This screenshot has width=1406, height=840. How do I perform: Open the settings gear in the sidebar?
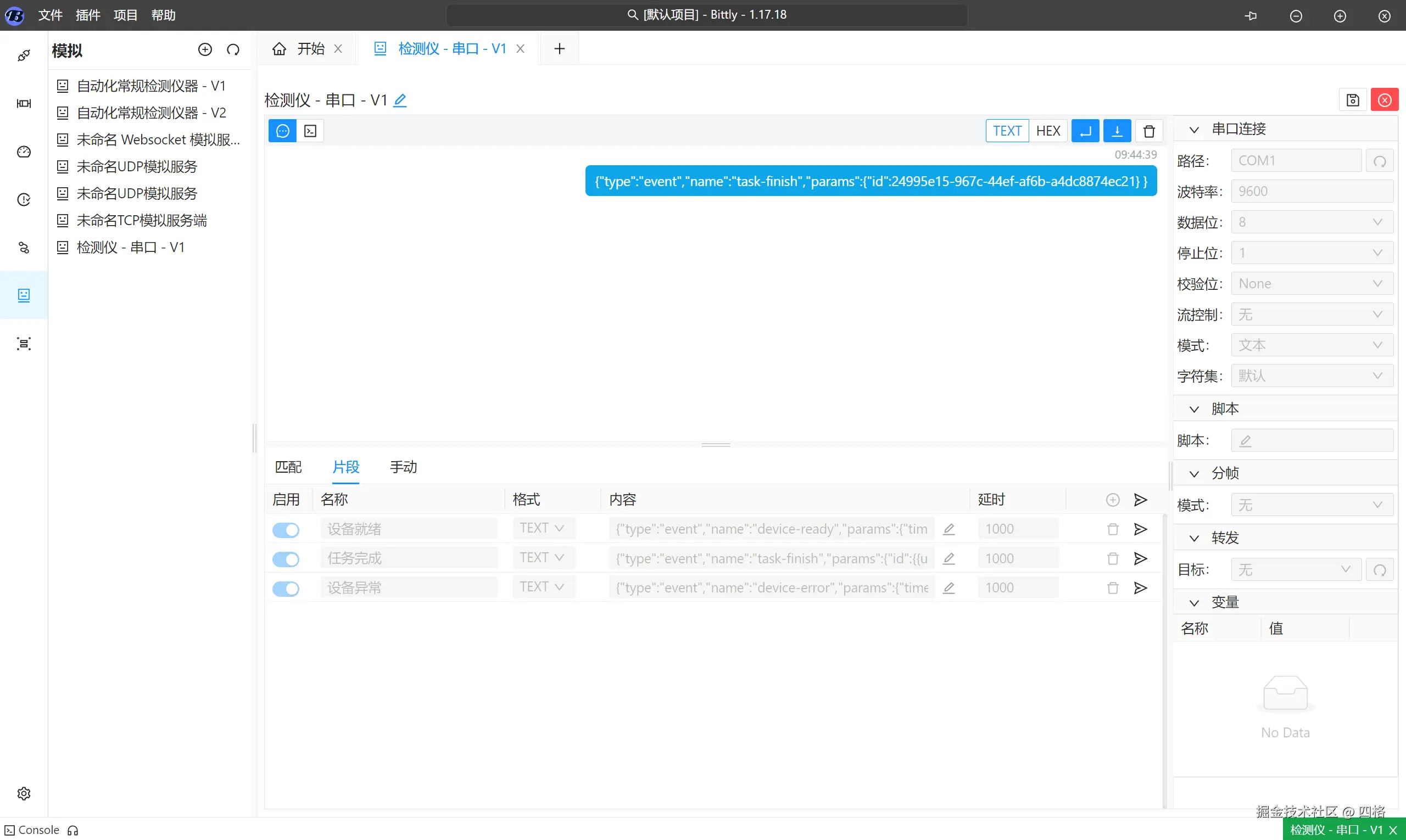(24, 793)
